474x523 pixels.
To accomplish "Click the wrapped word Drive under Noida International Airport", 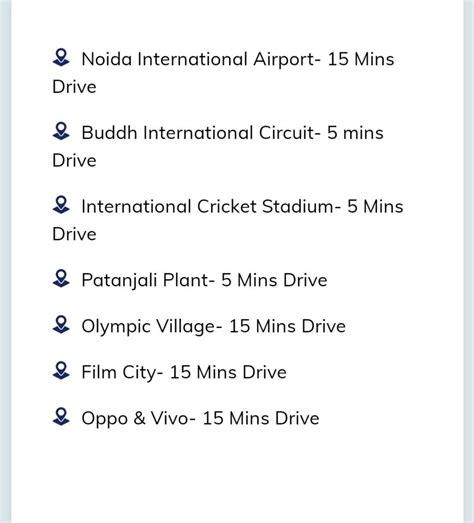I will tap(74, 87).
